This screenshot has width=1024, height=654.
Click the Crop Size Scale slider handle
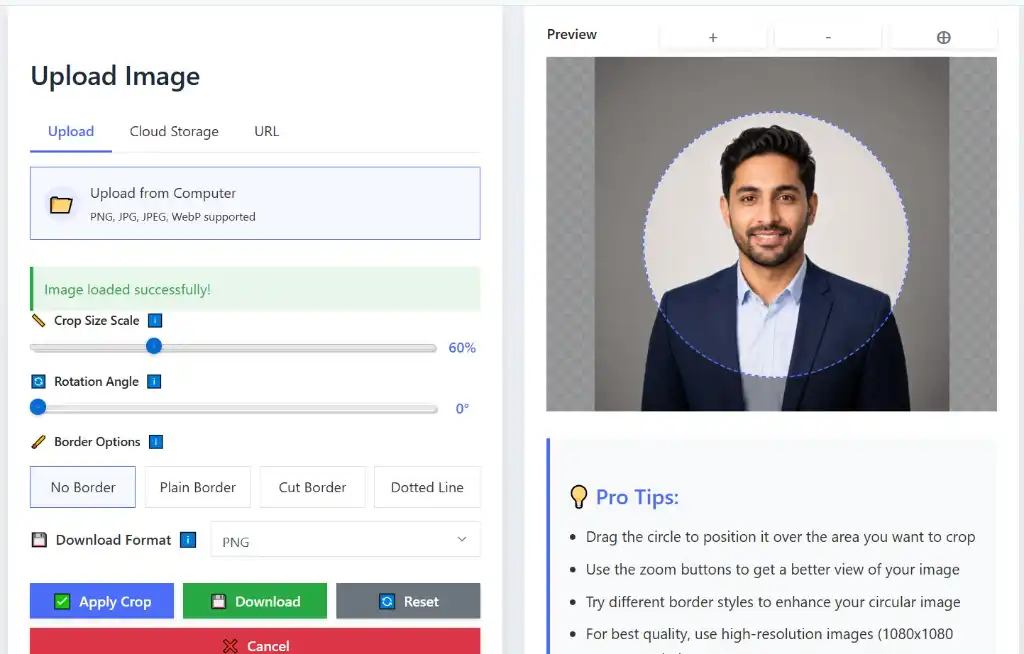[154, 346]
